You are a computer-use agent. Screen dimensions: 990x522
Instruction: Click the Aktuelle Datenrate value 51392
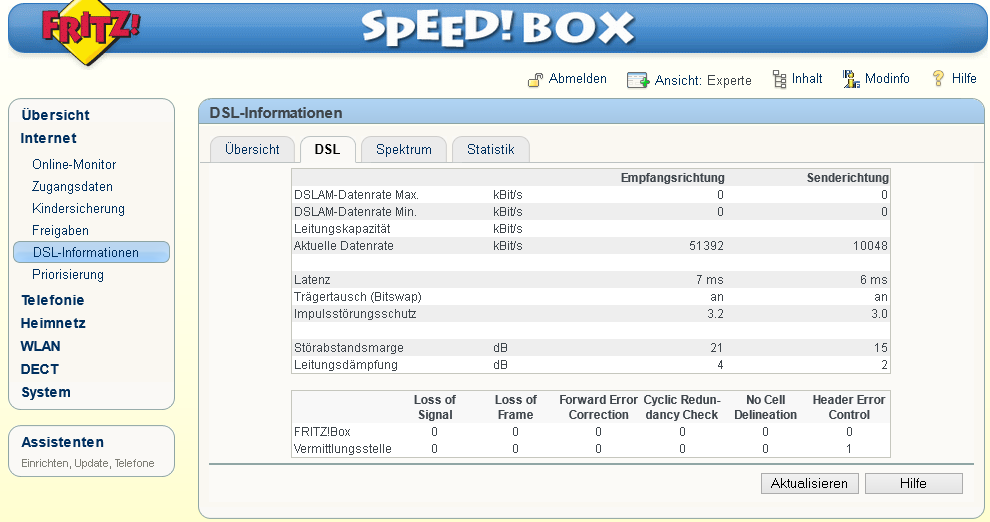pos(706,246)
